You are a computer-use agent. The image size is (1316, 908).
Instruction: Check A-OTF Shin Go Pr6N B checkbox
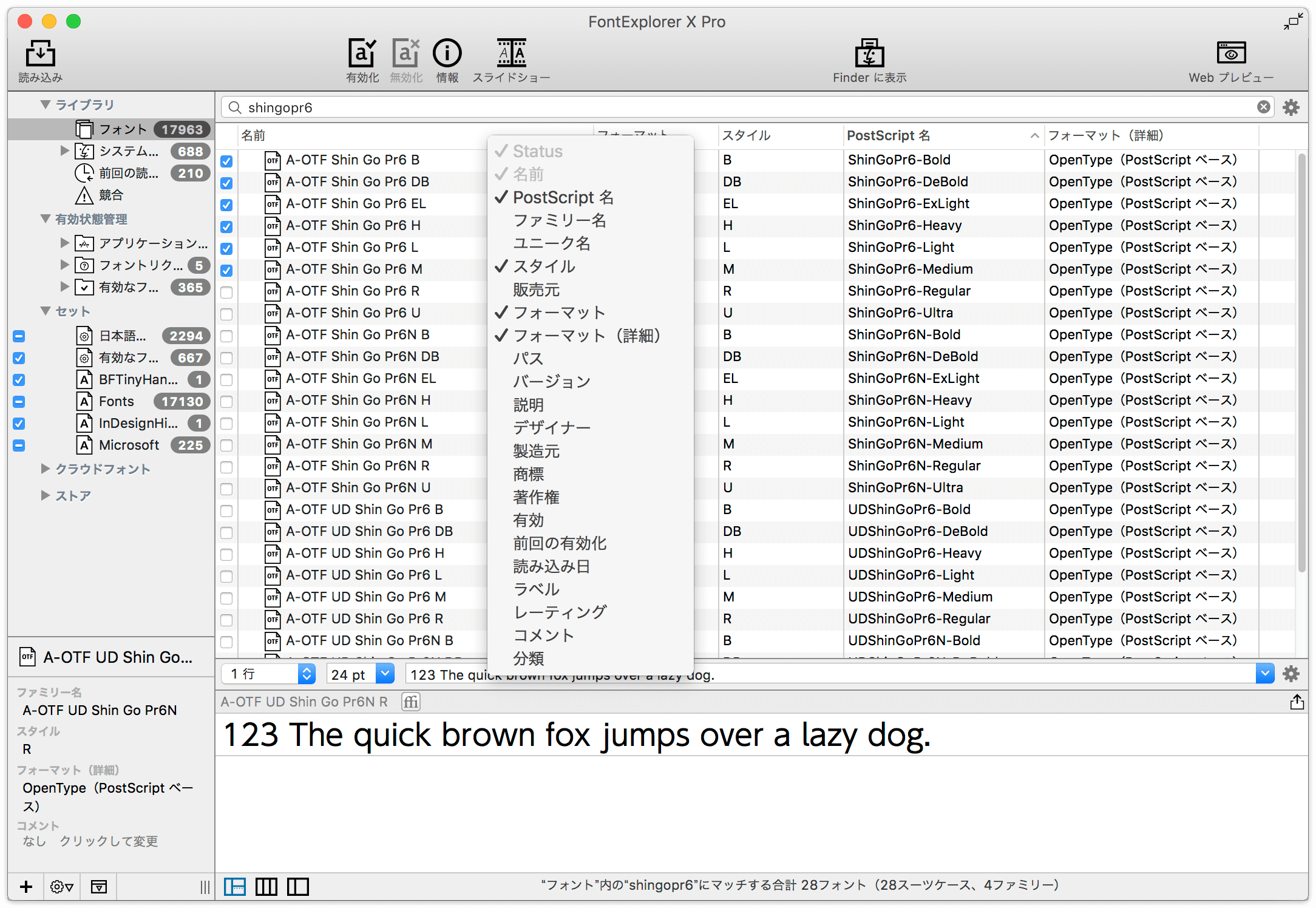pyautogui.click(x=226, y=336)
